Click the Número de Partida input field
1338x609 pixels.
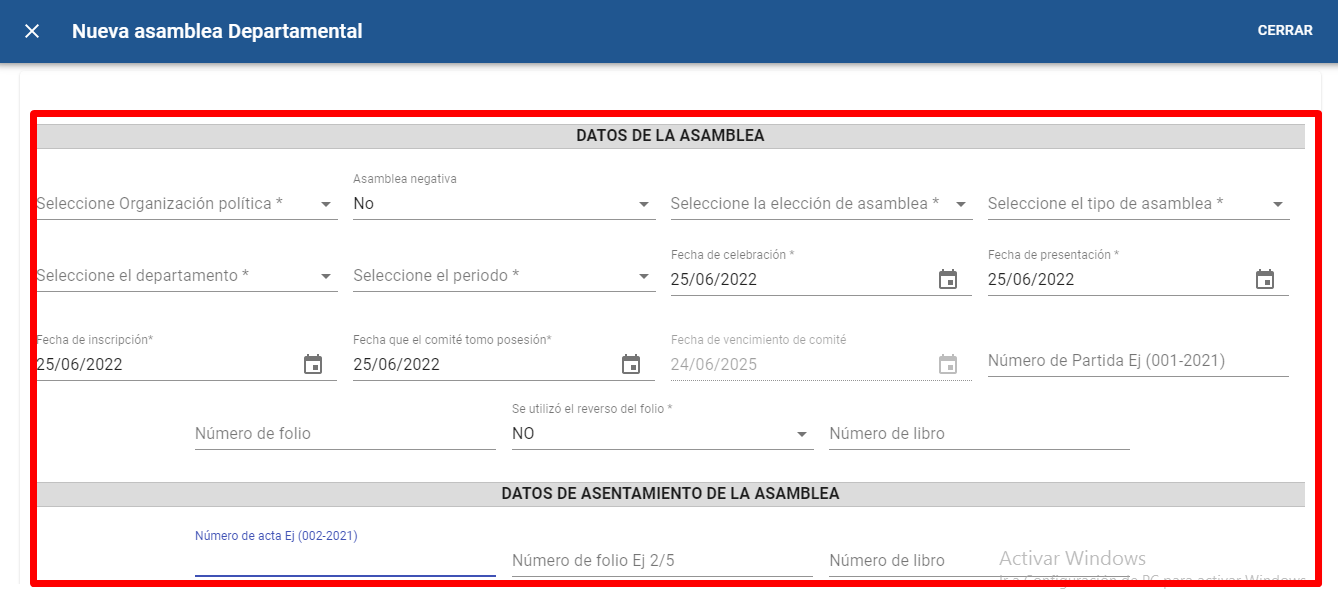tap(1137, 361)
